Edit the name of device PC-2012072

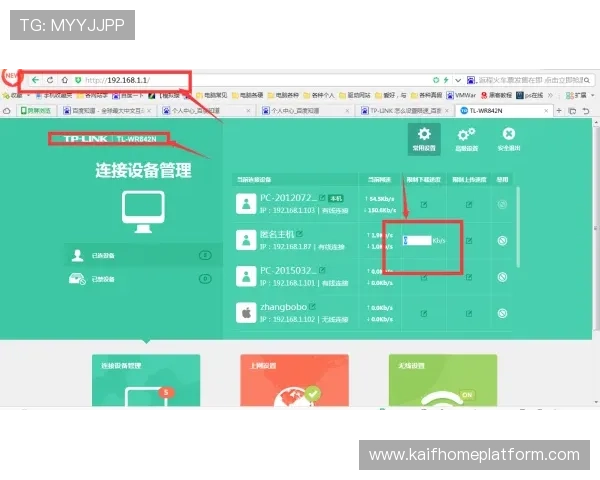[x=322, y=198]
